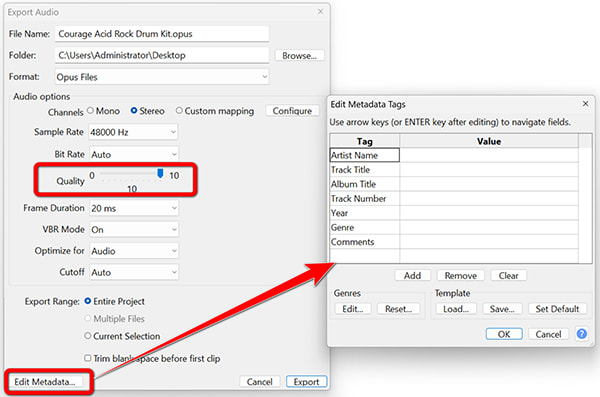Set metadata template as default
Viewport: 600px width, 397px height.
(x=557, y=309)
